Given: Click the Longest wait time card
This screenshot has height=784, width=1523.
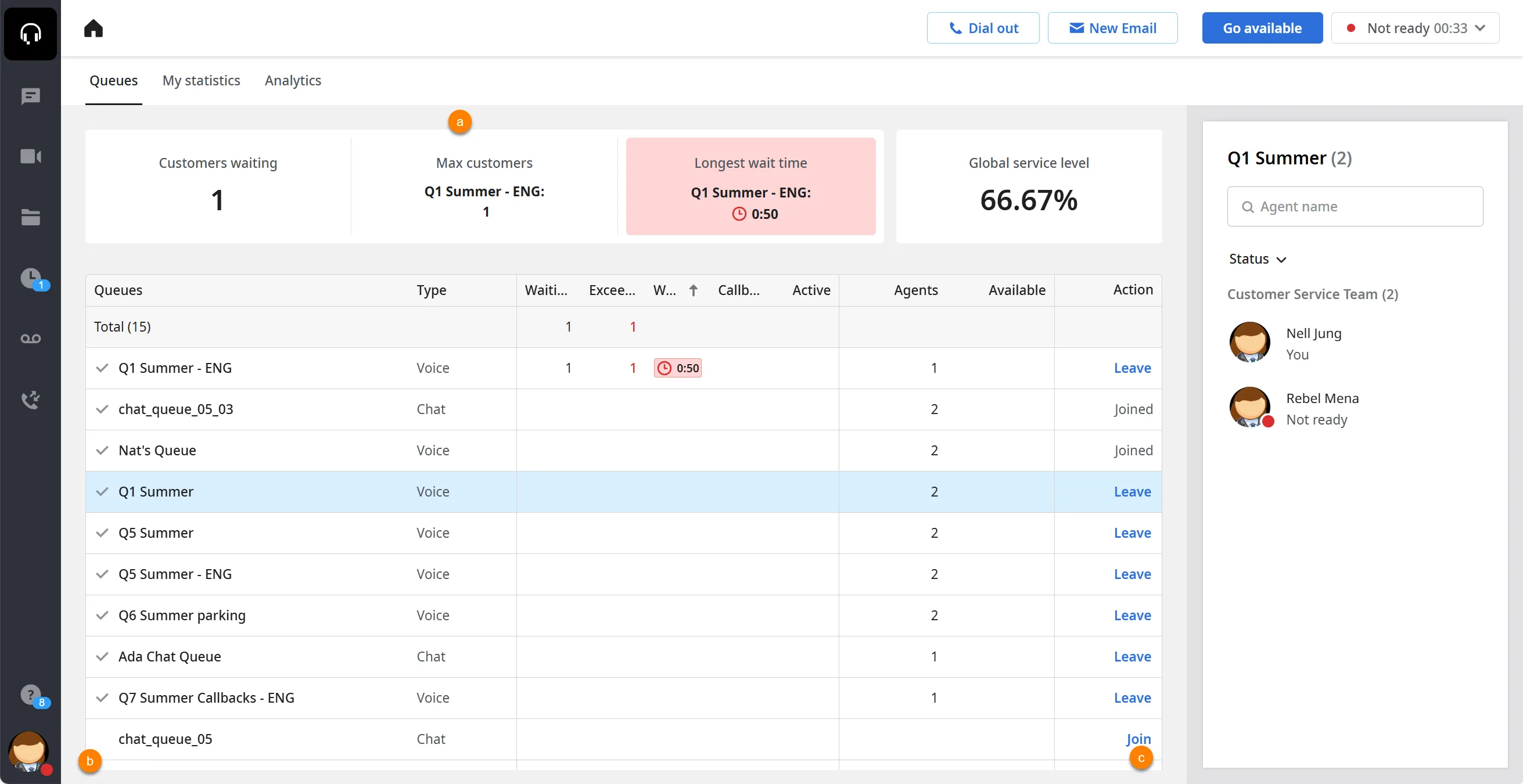Looking at the screenshot, I should click(x=750, y=186).
